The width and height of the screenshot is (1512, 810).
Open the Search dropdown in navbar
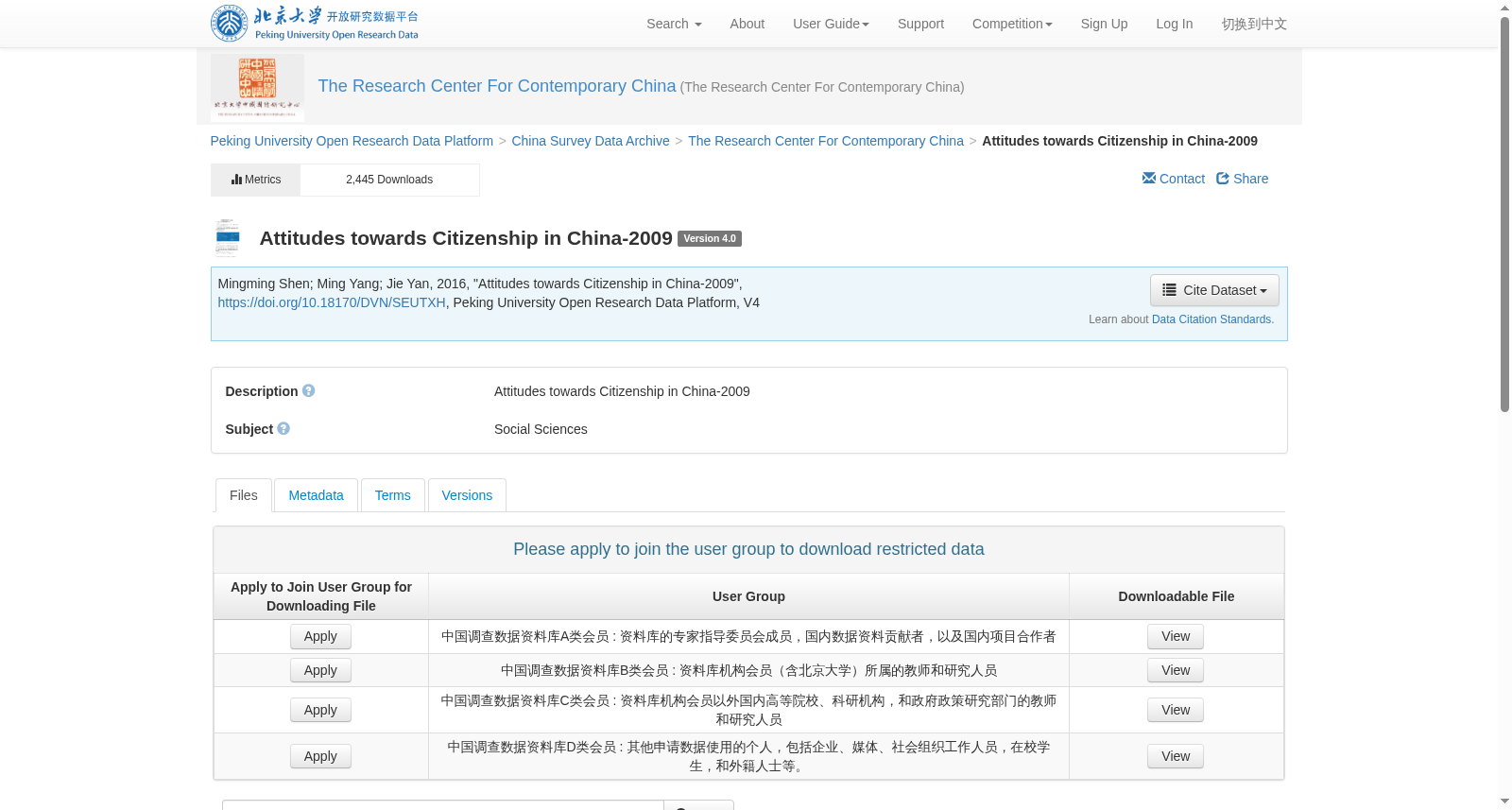click(674, 24)
